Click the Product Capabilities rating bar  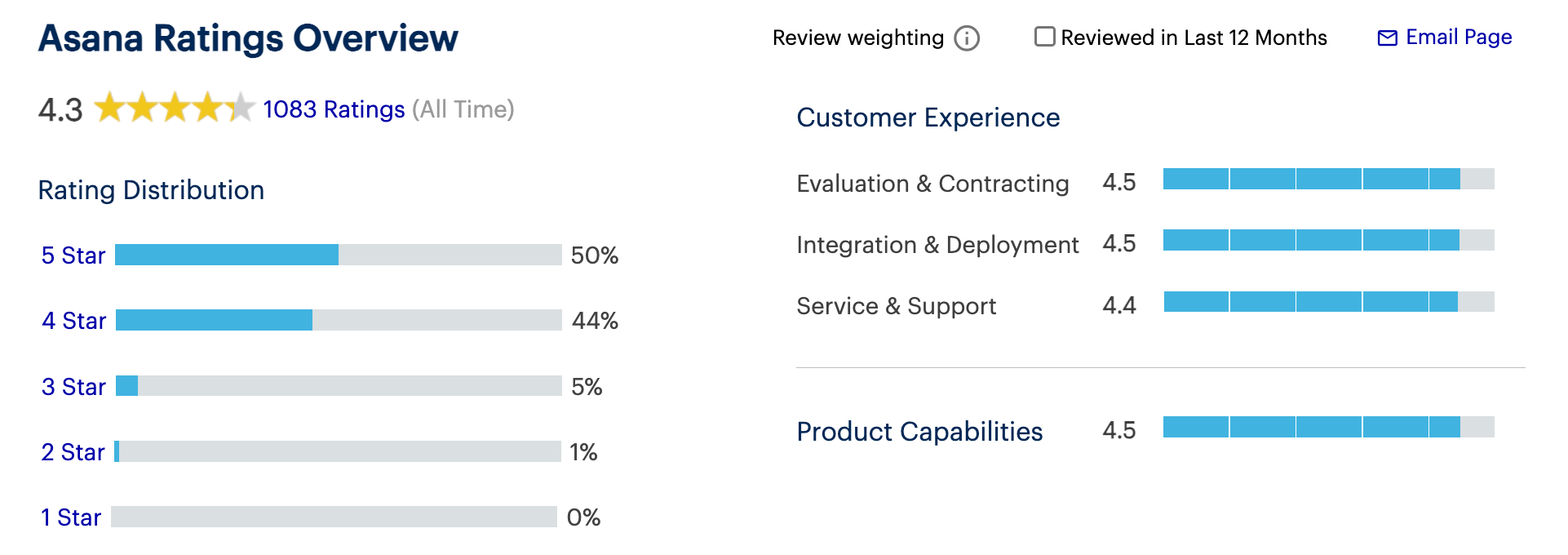pos(1328,427)
